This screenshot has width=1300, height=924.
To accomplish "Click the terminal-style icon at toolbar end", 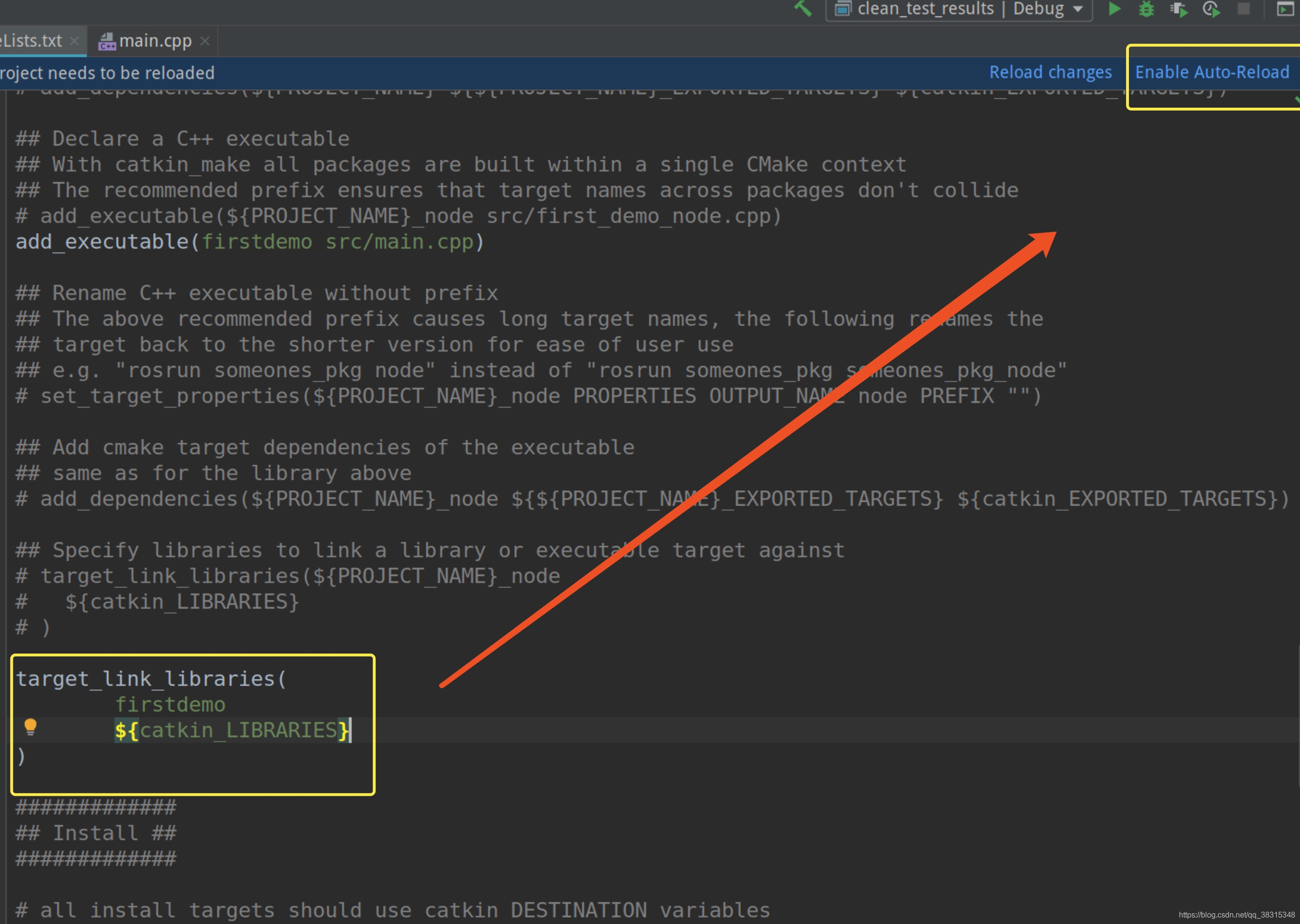I will 1285,9.
